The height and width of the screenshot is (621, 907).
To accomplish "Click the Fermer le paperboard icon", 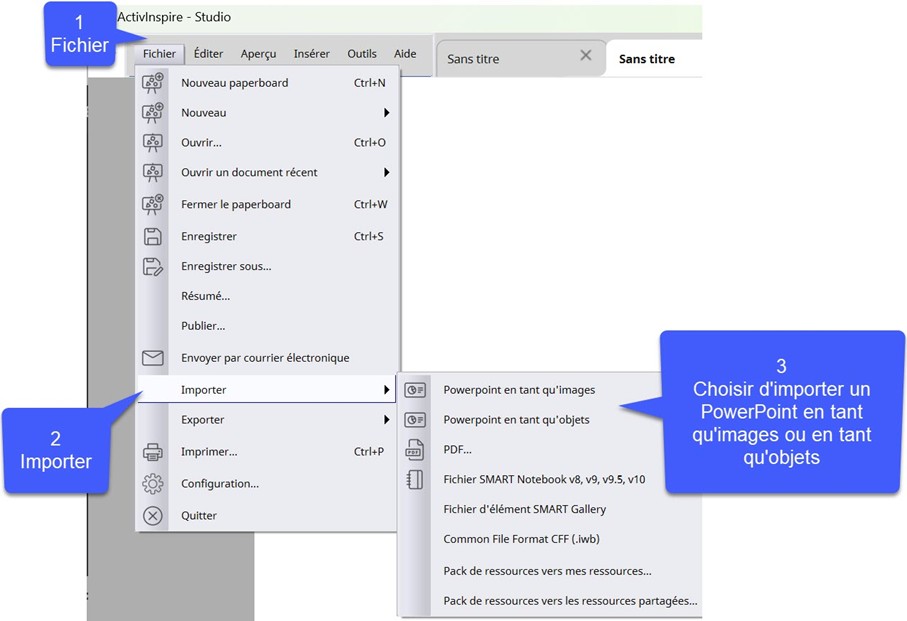I will pyautogui.click(x=153, y=204).
